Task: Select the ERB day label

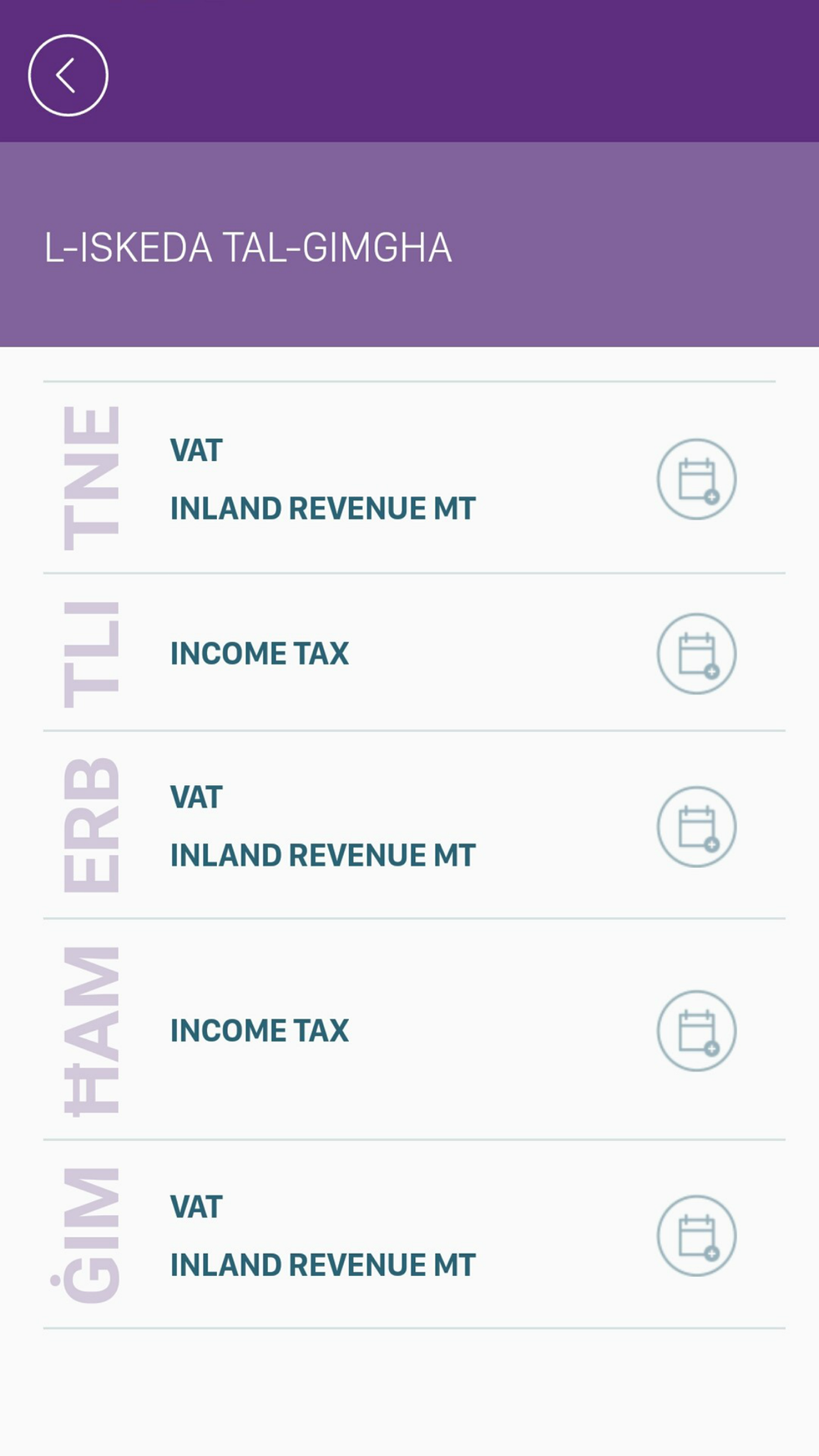Action: [92, 825]
